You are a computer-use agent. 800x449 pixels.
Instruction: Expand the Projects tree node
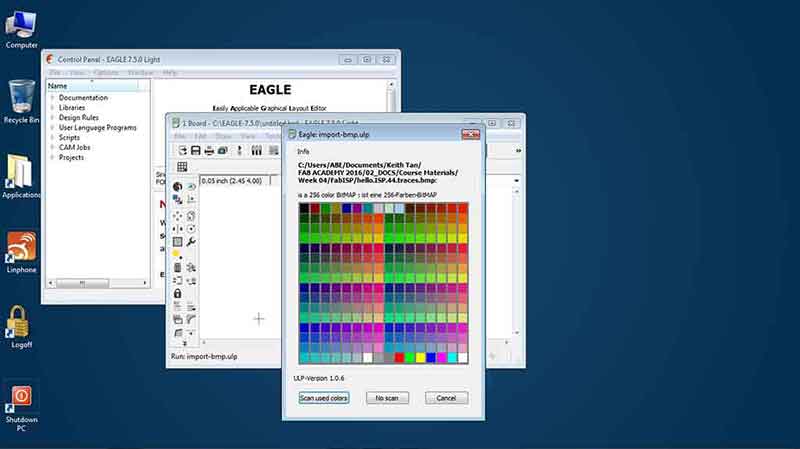click(52, 157)
